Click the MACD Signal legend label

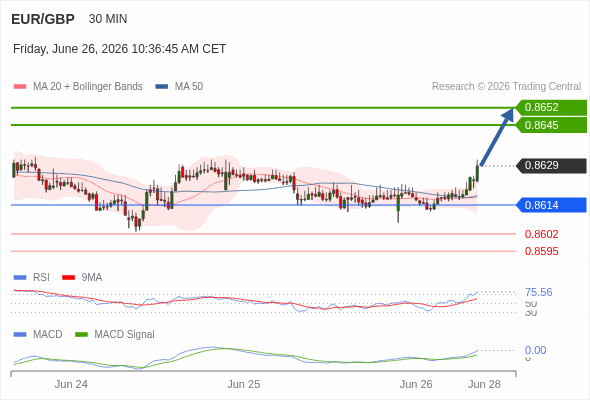[125, 334]
